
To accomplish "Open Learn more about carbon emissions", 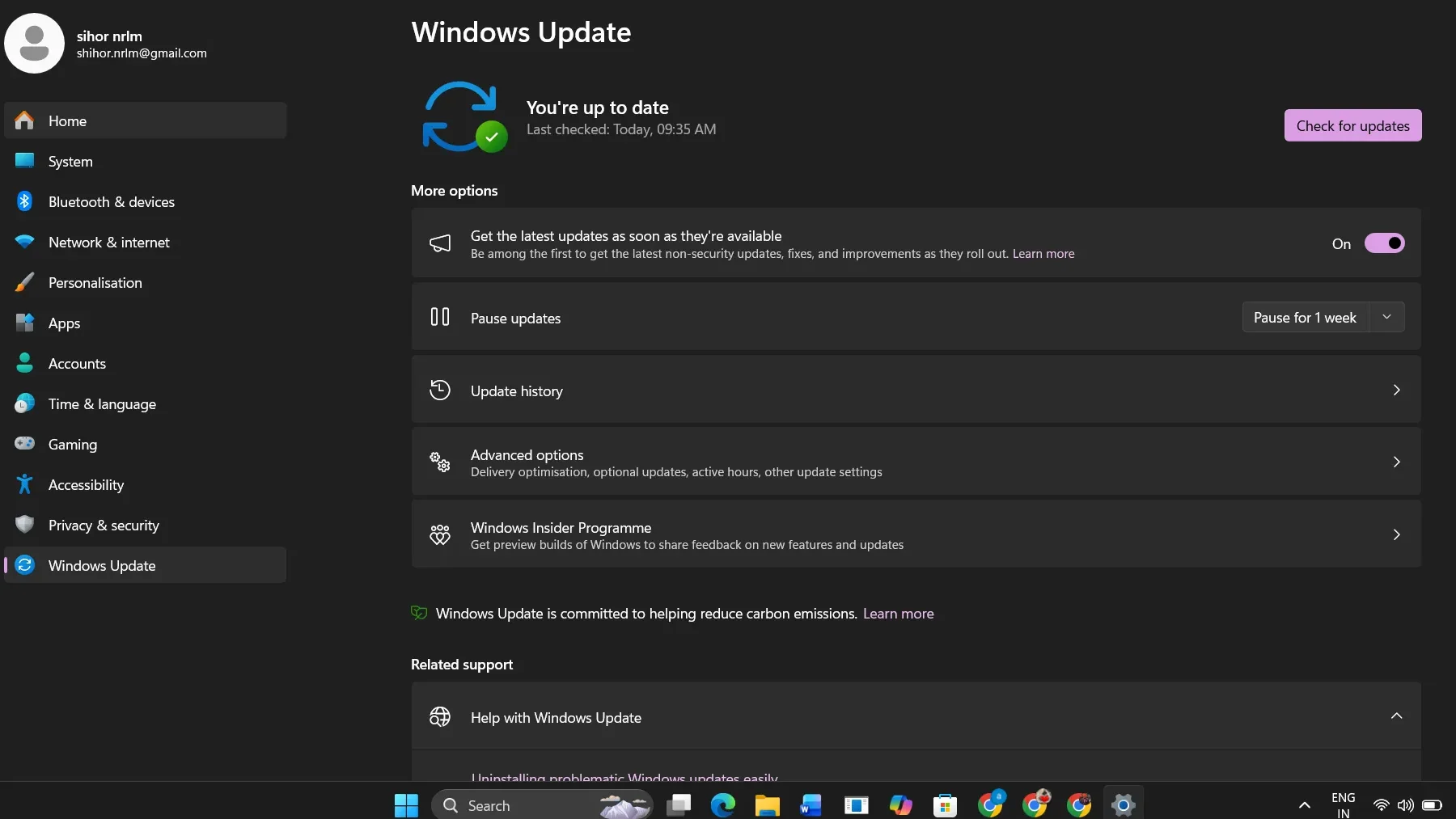I will coord(898,614).
